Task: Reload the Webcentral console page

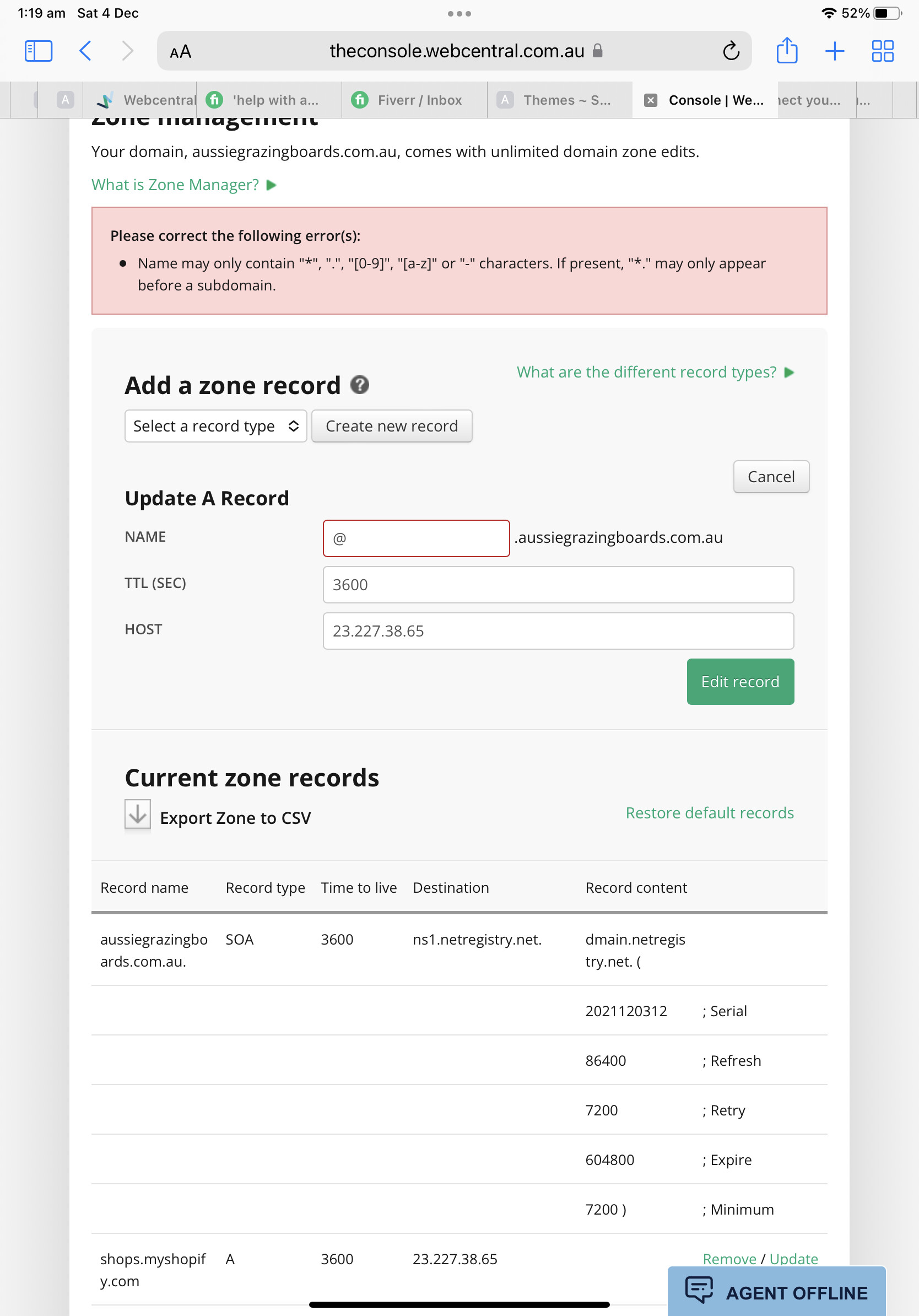Action: [x=731, y=51]
